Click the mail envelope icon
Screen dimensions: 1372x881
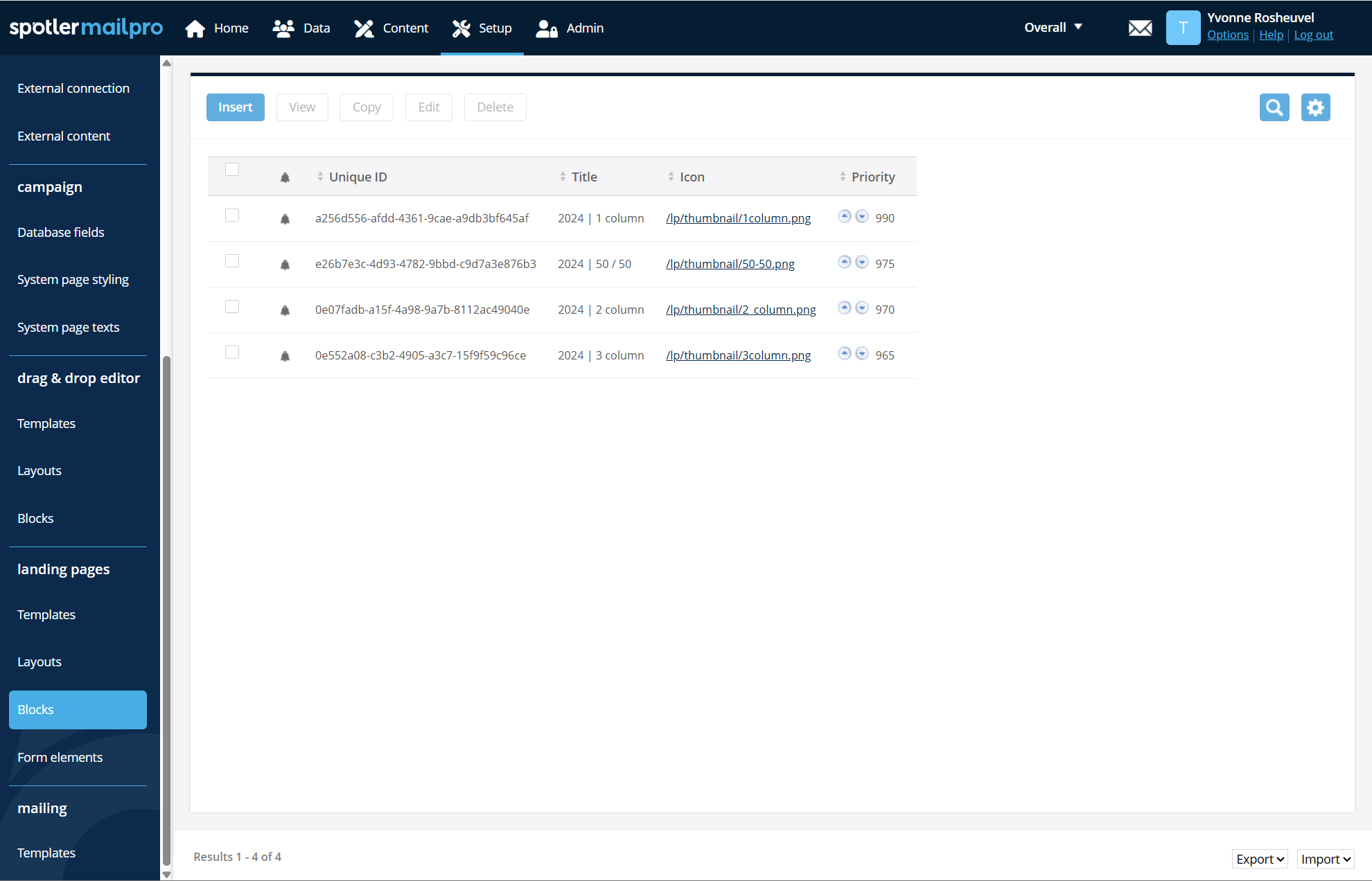1140,28
